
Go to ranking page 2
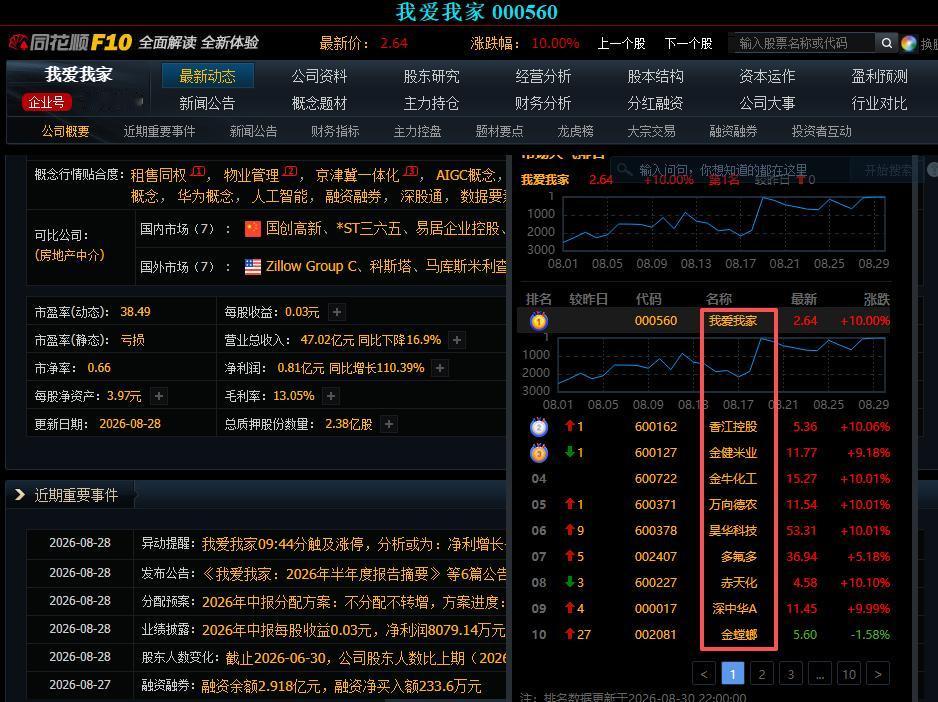coord(762,674)
